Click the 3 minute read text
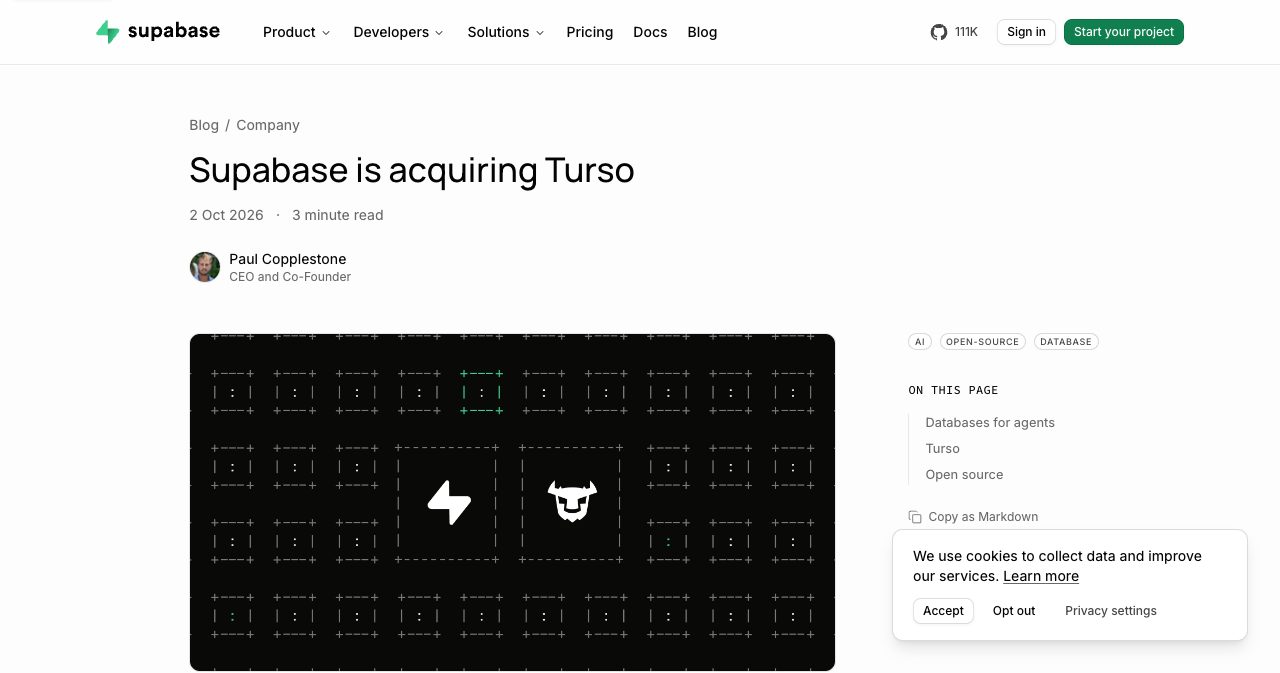Image resolution: width=1280 pixels, height=673 pixels. coord(338,215)
